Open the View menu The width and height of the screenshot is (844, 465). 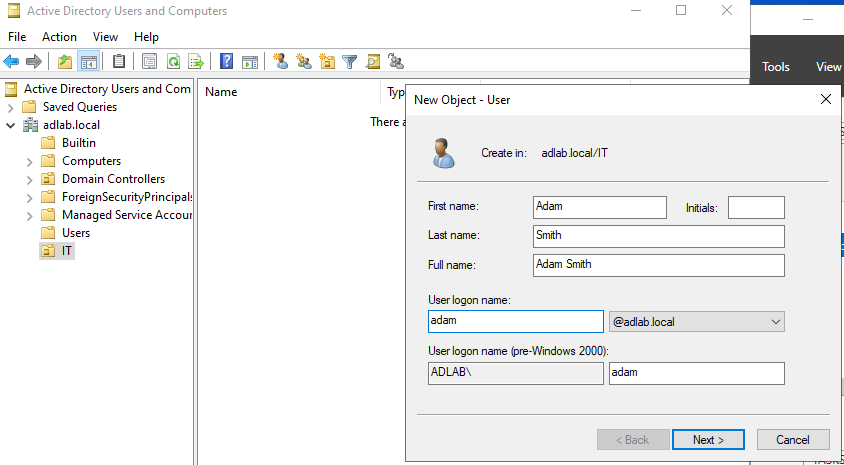[x=105, y=37]
